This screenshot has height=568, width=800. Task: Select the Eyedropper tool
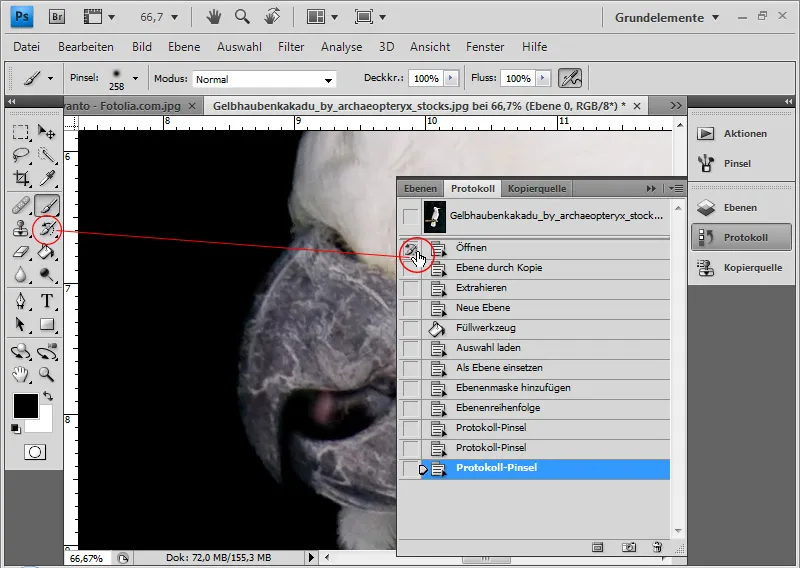pyautogui.click(x=47, y=178)
